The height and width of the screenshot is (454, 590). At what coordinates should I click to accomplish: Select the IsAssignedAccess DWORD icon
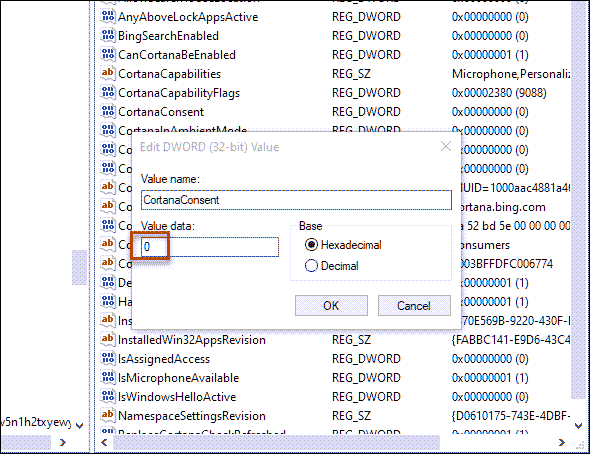pos(108,358)
